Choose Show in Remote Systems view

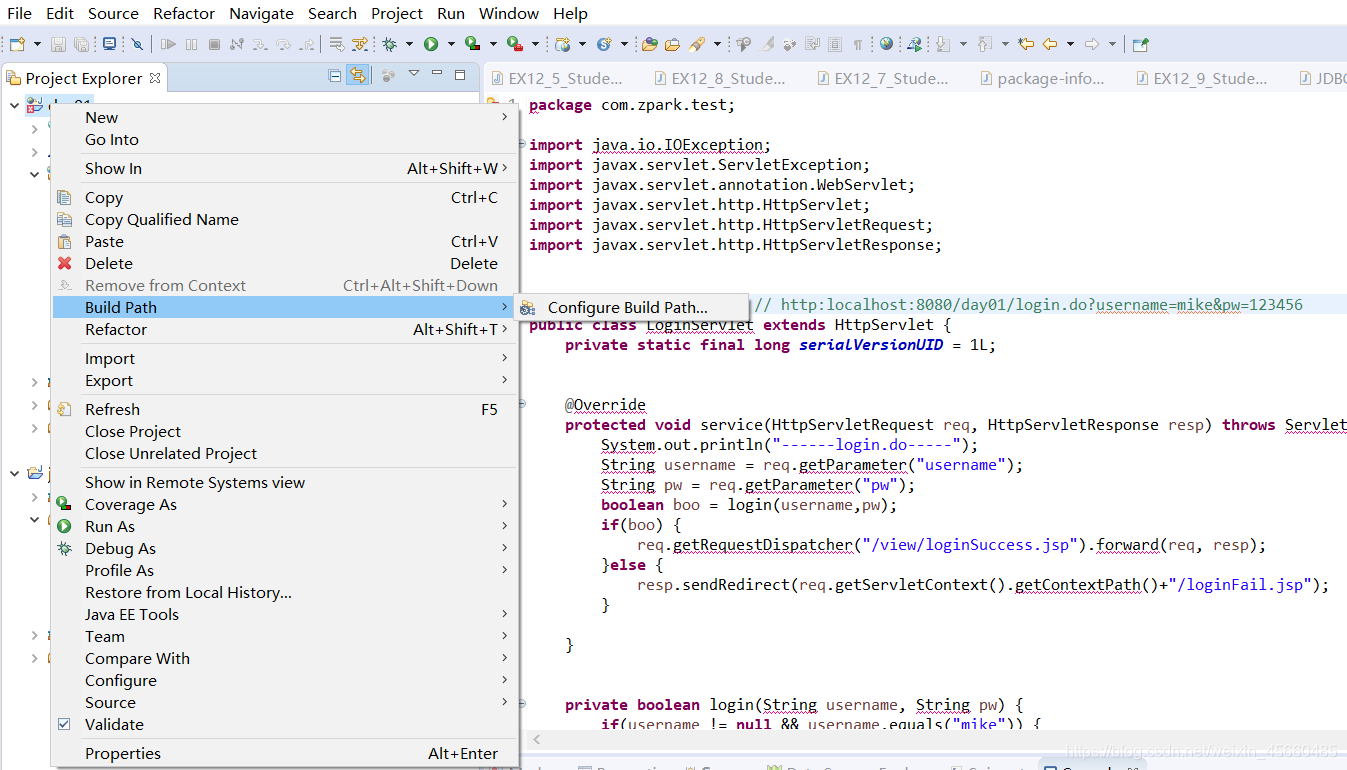click(285, 482)
